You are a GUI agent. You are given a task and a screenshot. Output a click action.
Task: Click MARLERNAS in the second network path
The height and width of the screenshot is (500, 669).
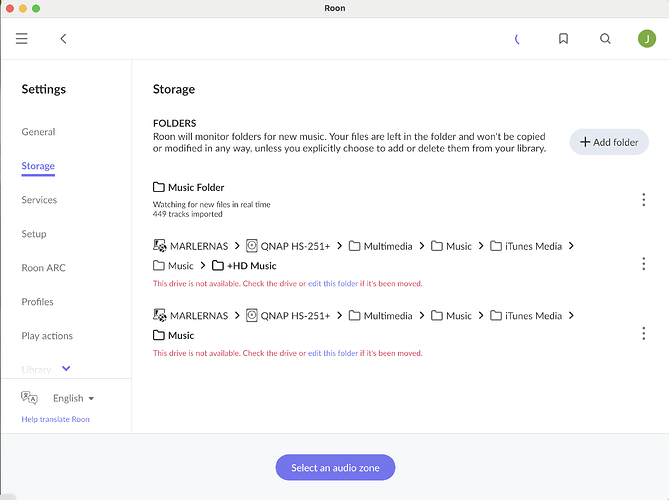199,316
